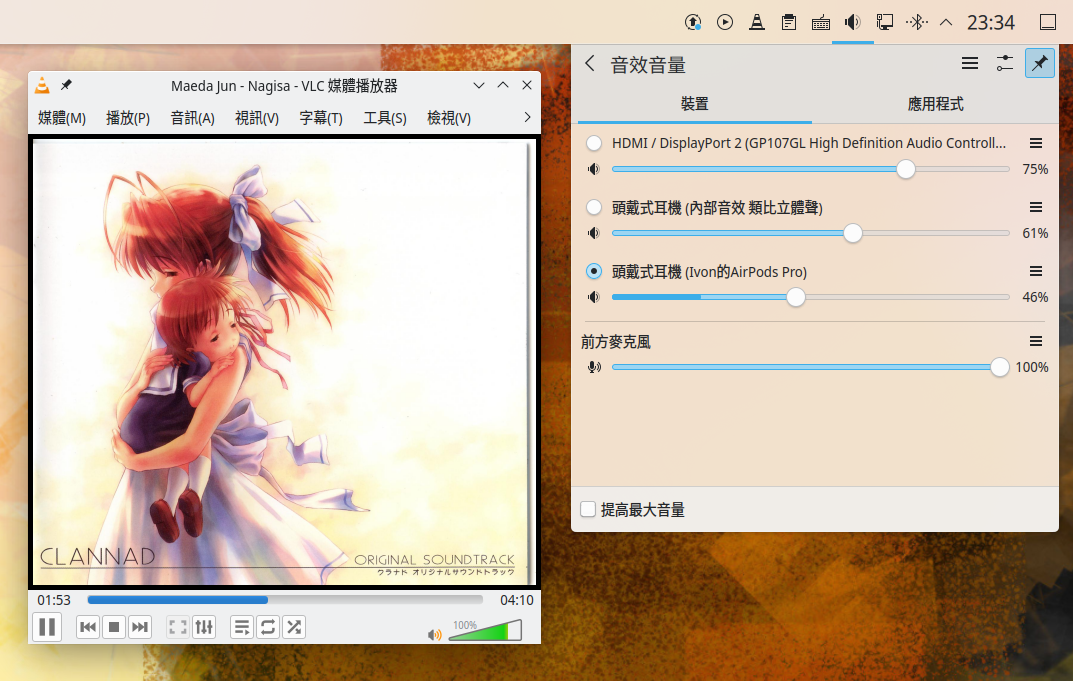The image size is (1073, 681).
Task: Toggle VLC loop mode
Action: tap(268, 627)
